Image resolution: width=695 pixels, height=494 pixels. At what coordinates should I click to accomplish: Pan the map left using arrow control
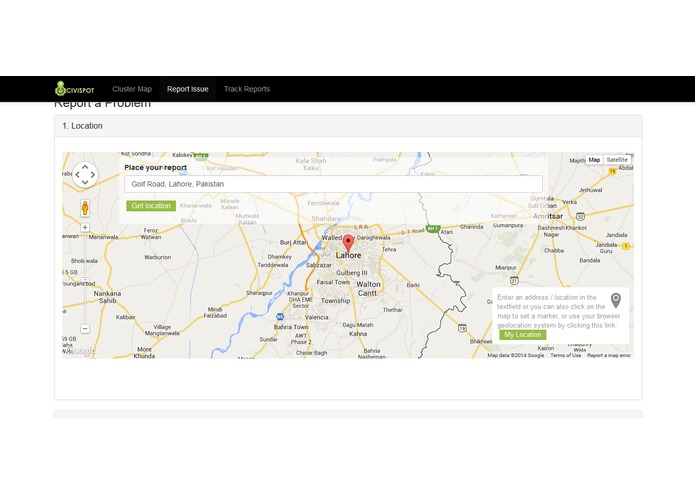pyautogui.click(x=78, y=175)
